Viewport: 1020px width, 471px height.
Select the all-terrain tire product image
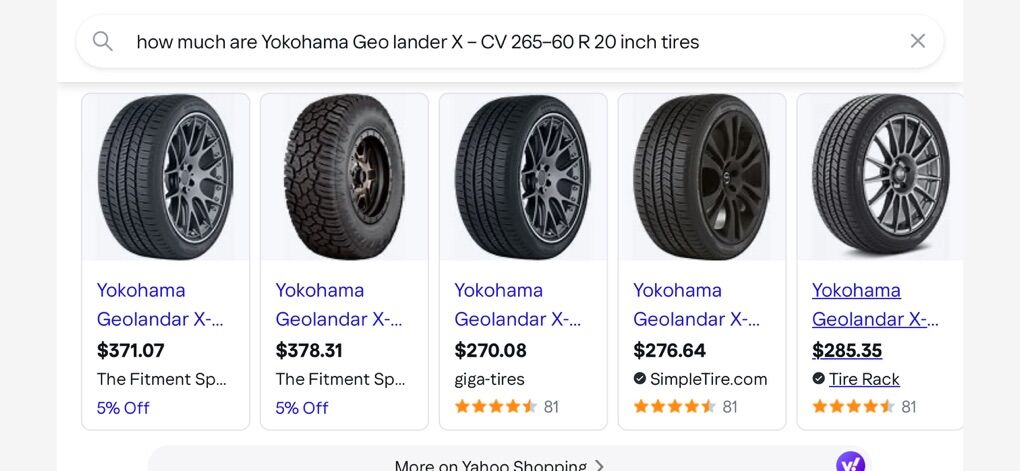(344, 177)
